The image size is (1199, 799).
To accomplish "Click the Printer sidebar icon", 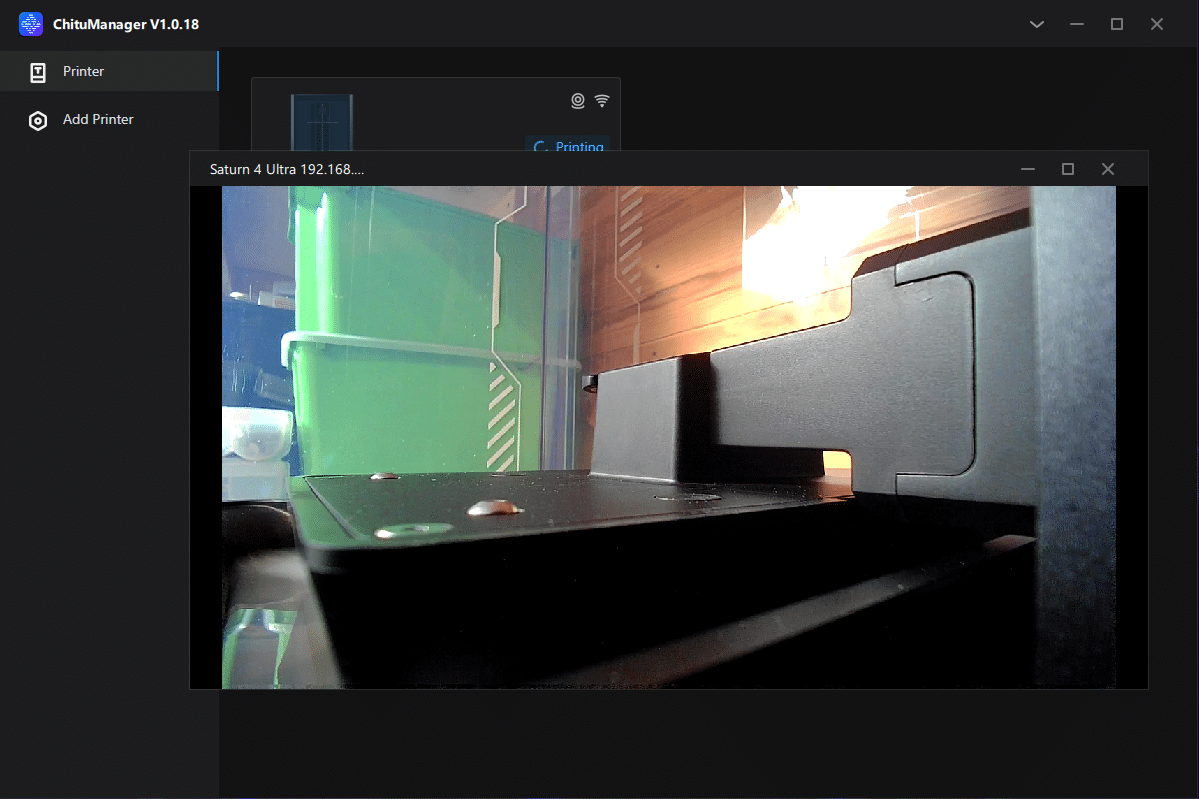I will pyautogui.click(x=37, y=72).
